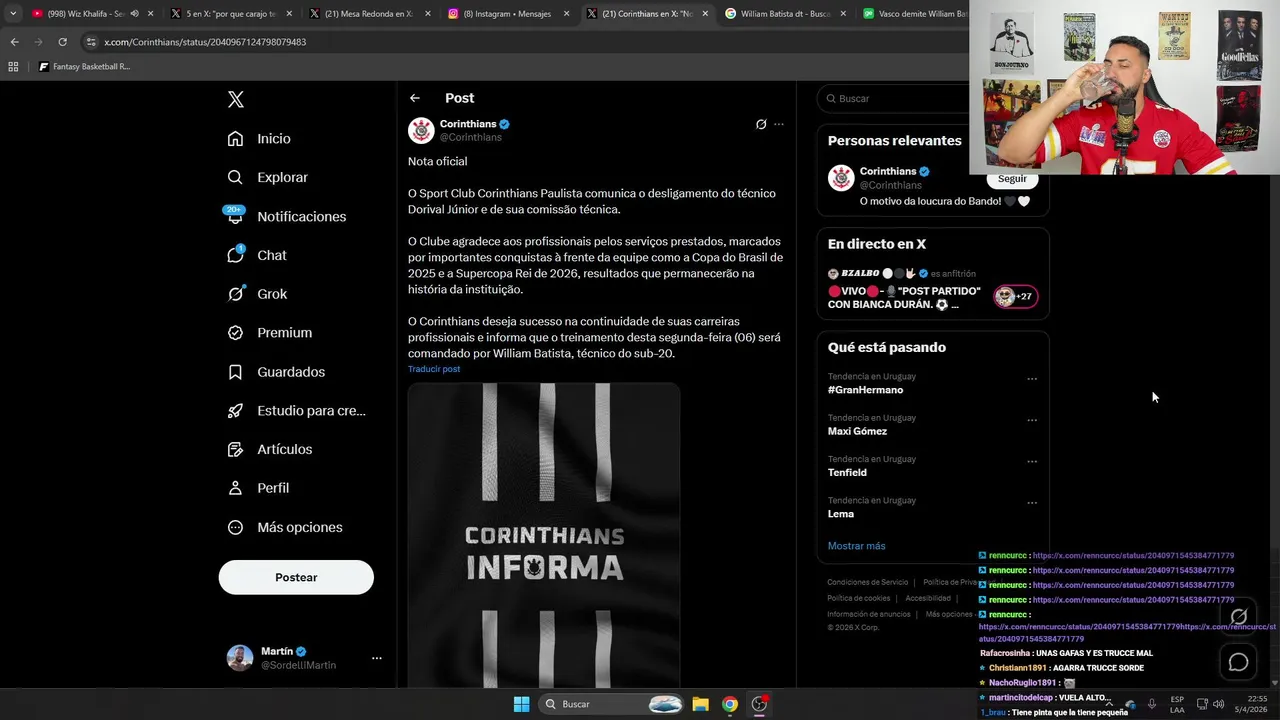The image size is (1280, 720).
Task: Open the Corinthians Informa image
Action: tap(544, 536)
